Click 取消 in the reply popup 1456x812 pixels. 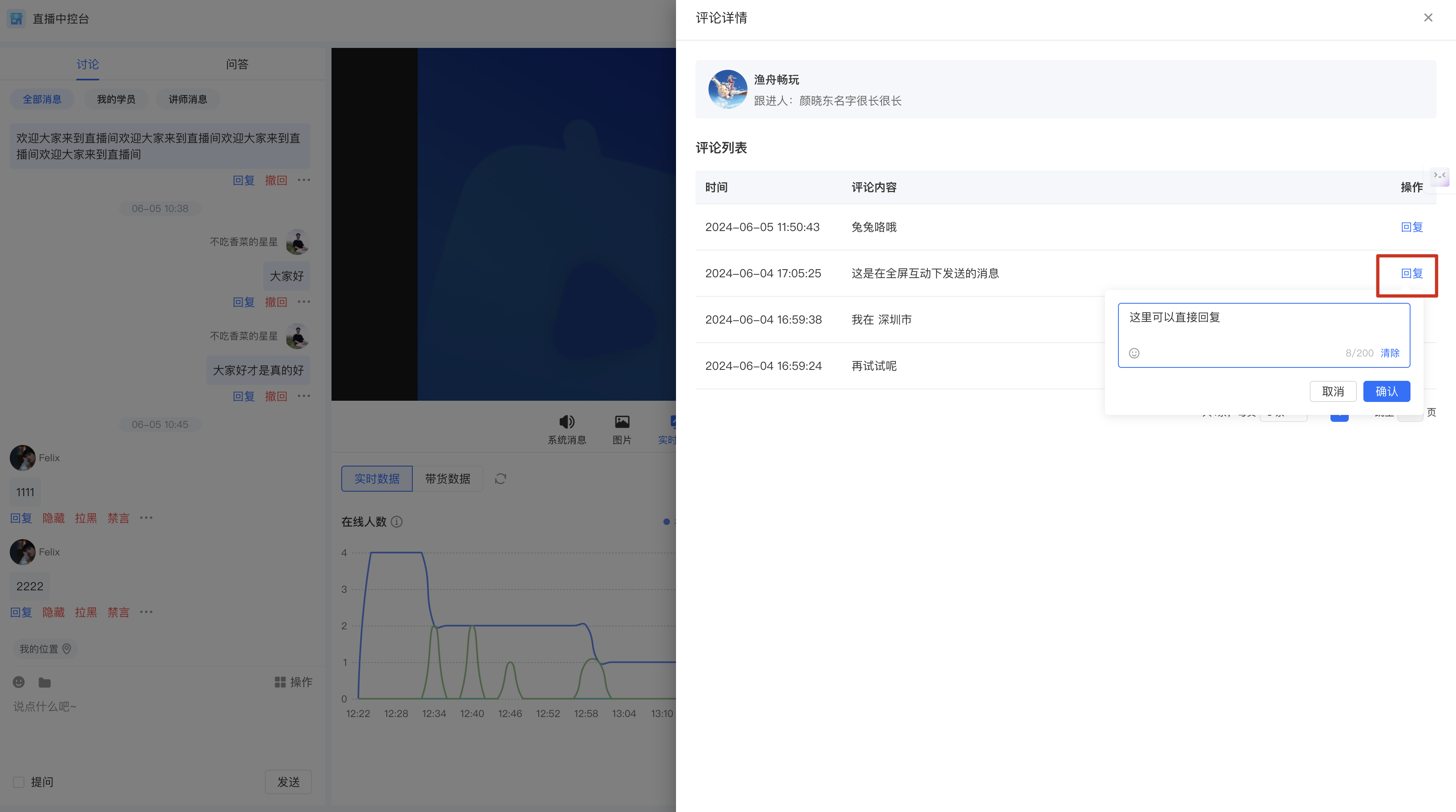(1333, 391)
